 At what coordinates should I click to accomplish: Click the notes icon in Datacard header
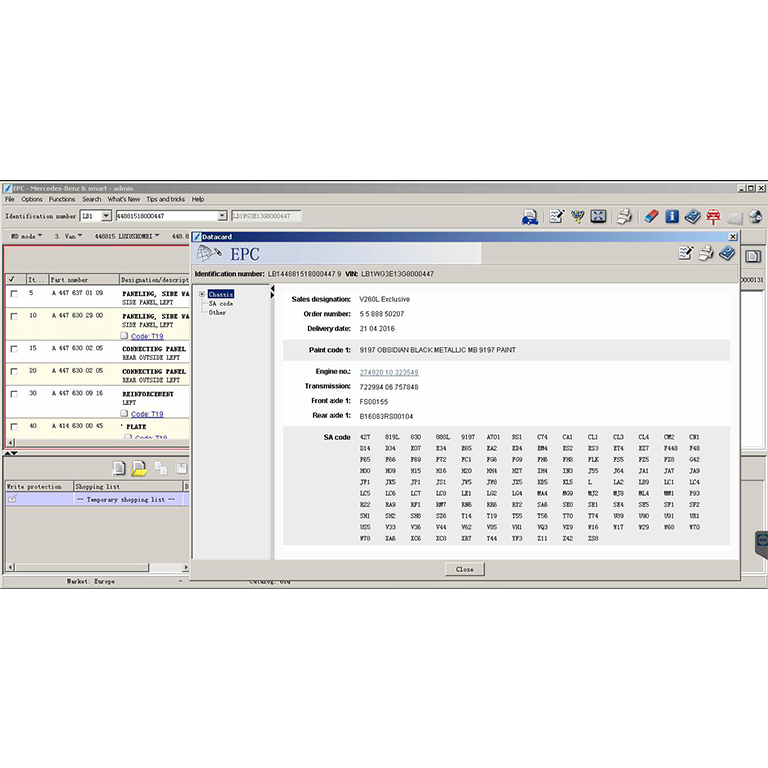(x=686, y=253)
